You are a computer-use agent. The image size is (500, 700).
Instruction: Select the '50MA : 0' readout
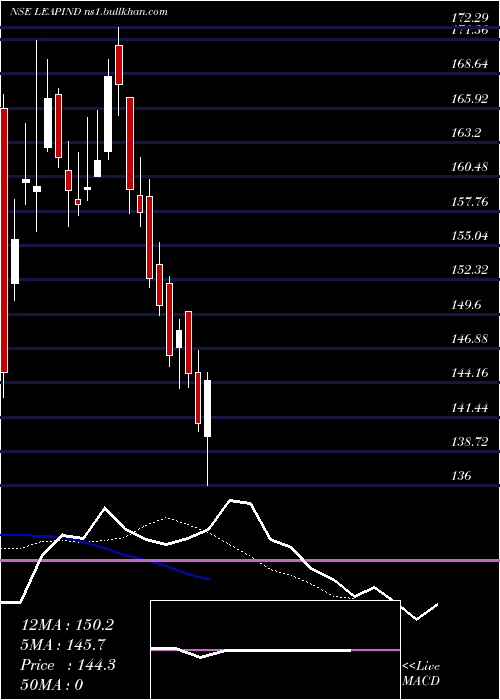(x=52, y=684)
